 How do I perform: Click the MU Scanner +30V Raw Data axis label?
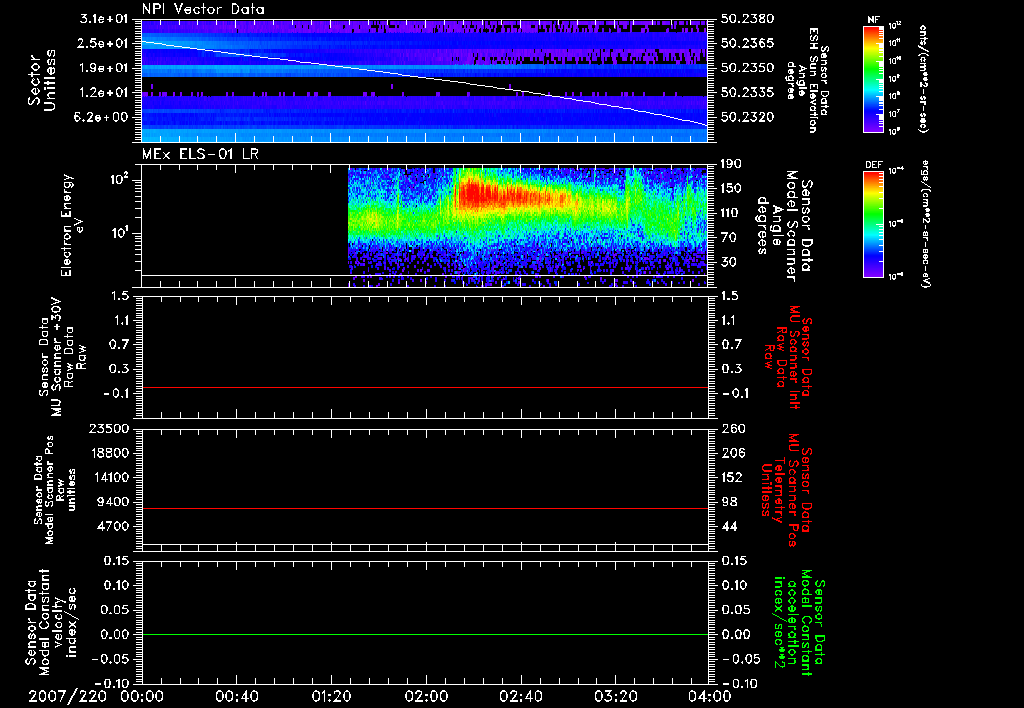pyautogui.click(x=62, y=357)
